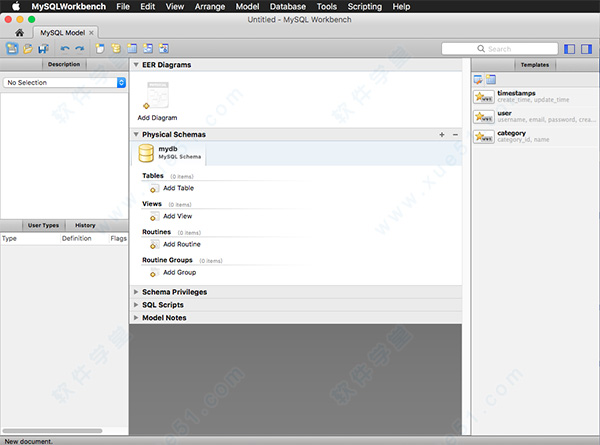Open the Scripting menu
This screenshot has height=445, width=600.
click(x=365, y=7)
